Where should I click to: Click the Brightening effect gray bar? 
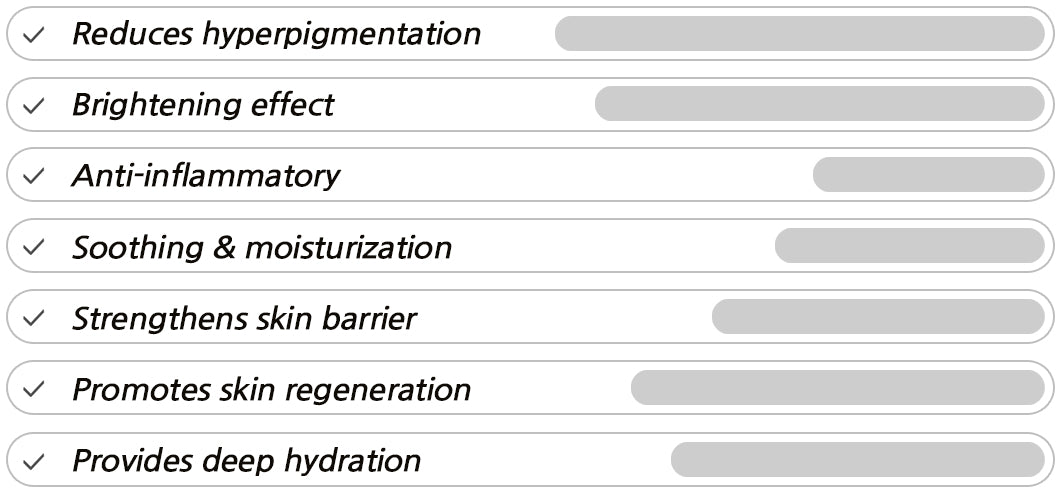click(819, 104)
